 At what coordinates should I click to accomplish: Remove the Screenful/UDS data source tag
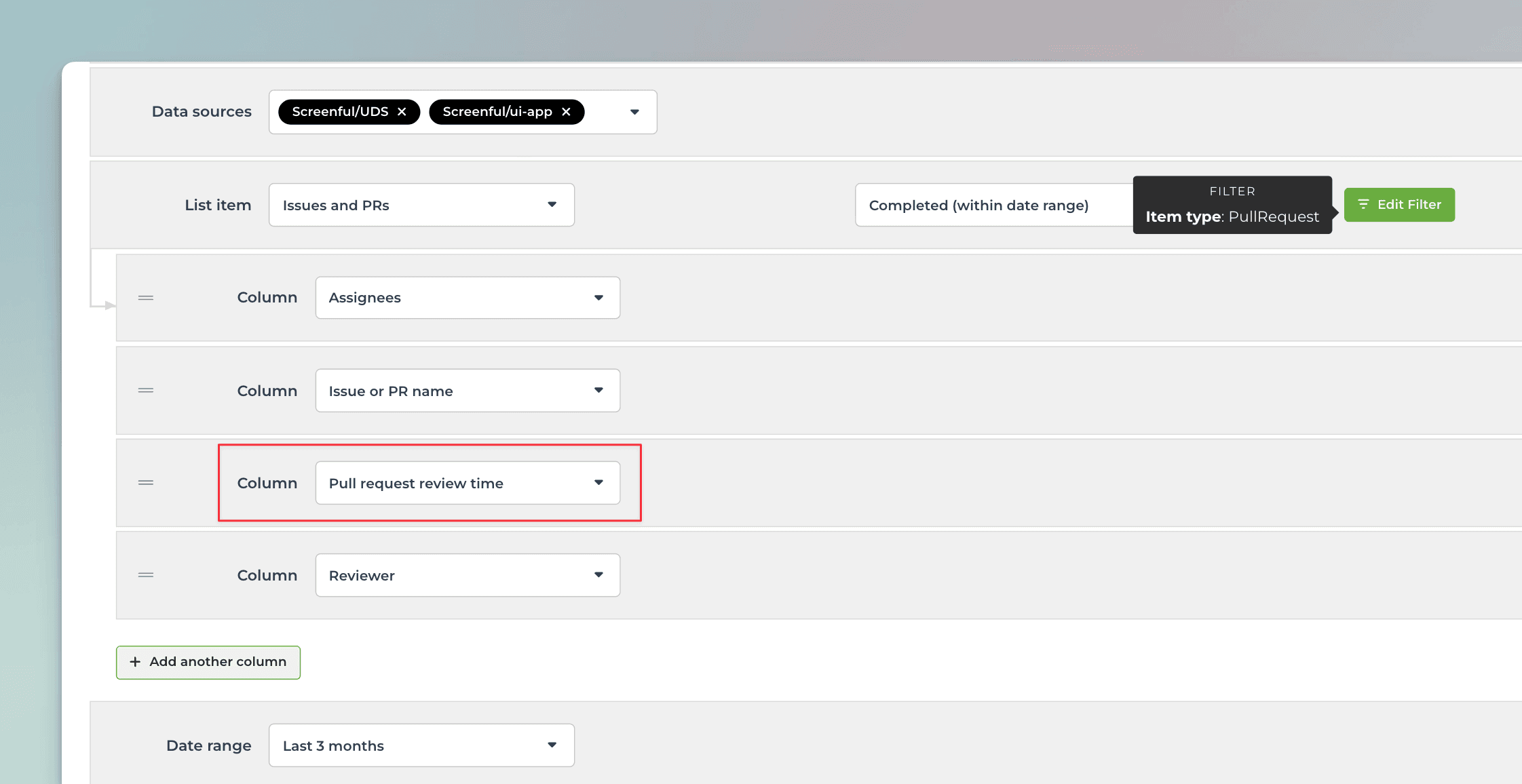pyautogui.click(x=402, y=112)
